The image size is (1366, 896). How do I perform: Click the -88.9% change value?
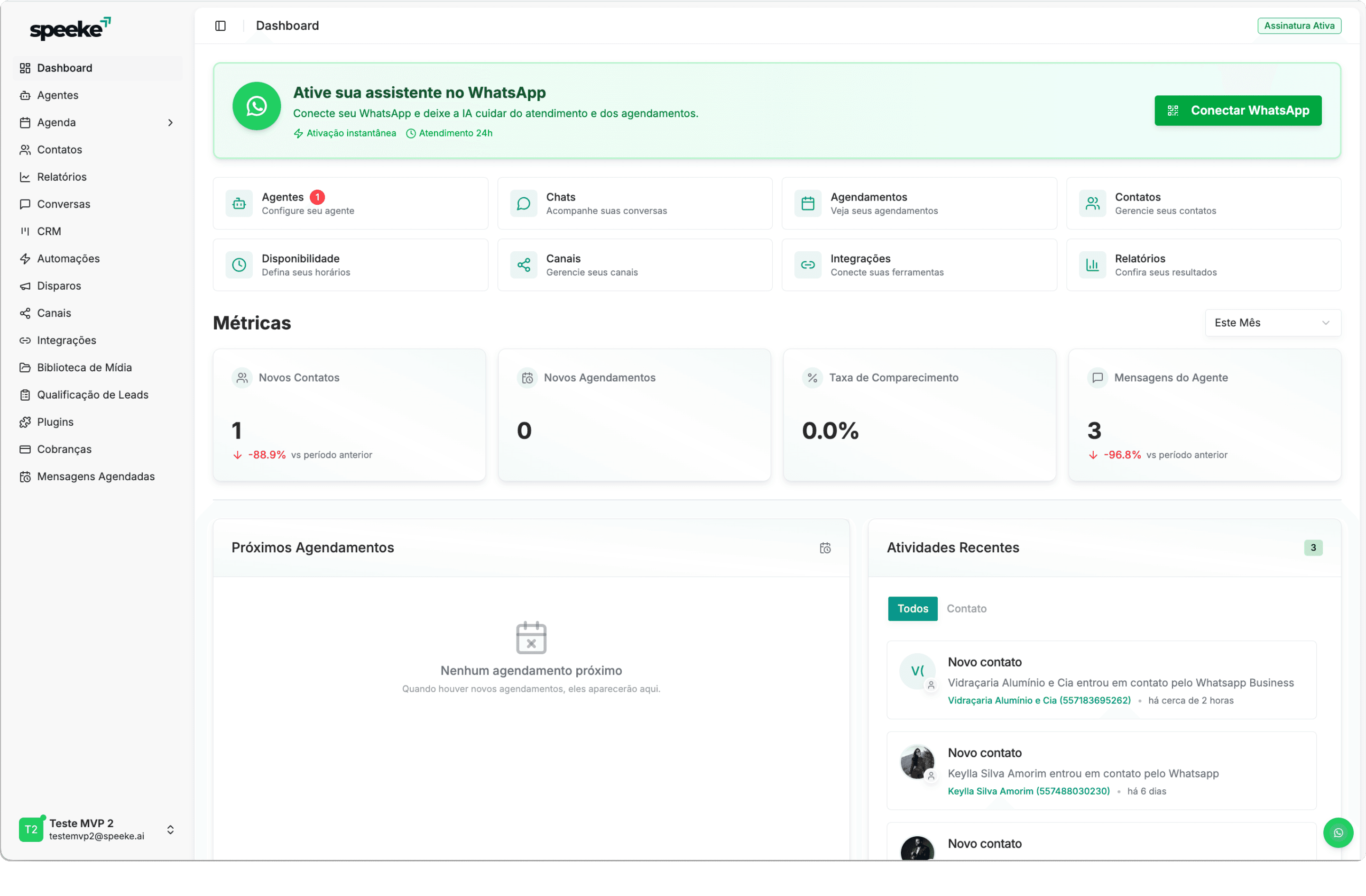click(x=266, y=455)
